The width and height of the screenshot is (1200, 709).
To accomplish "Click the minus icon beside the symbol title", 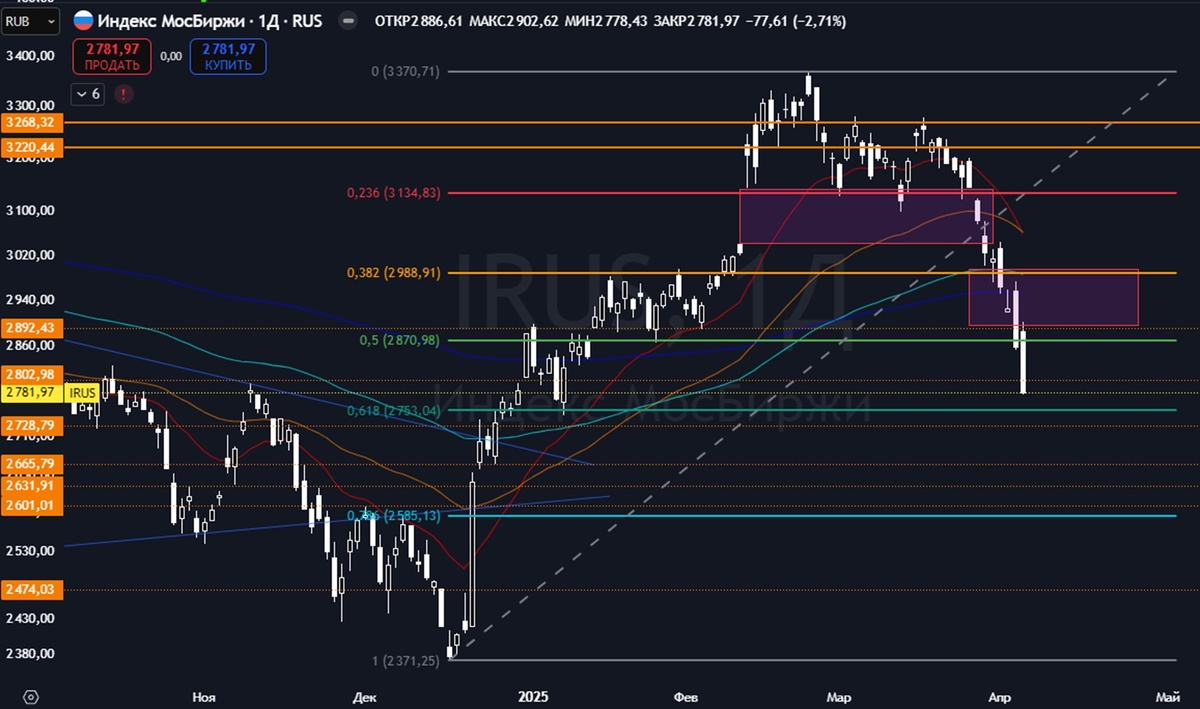I will pyautogui.click(x=346, y=19).
